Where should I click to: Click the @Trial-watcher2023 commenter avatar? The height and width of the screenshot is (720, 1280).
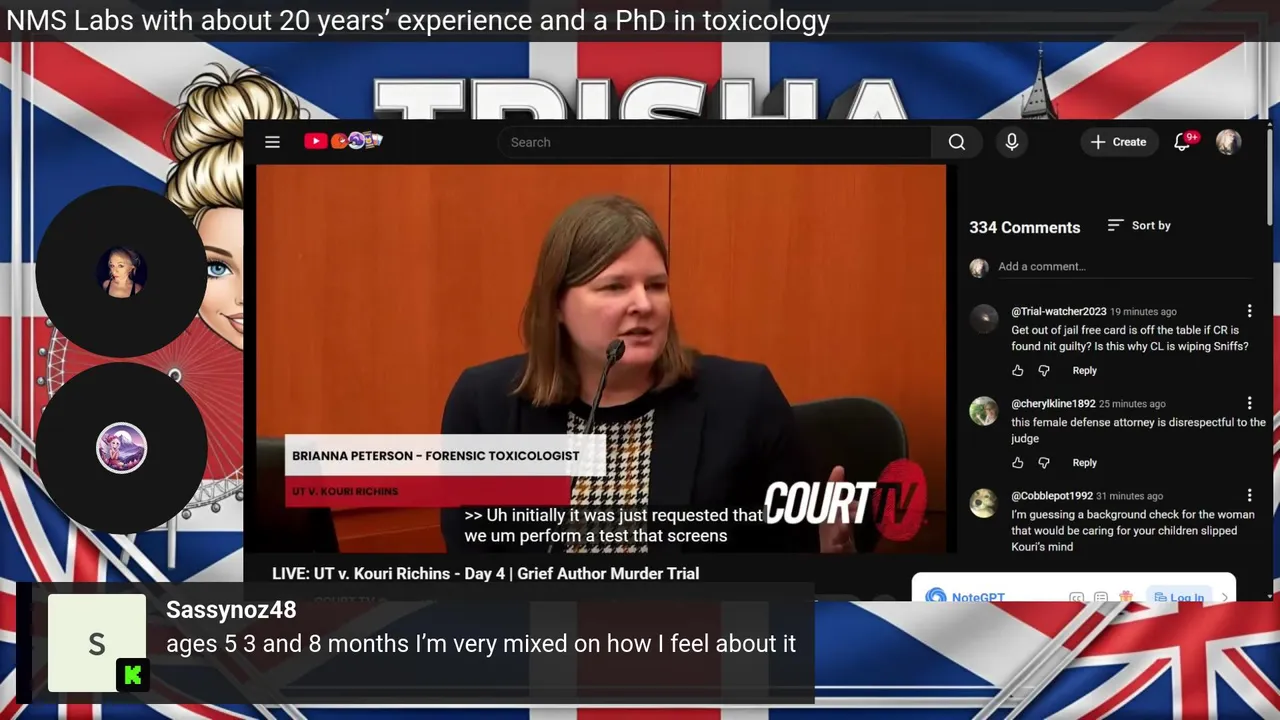984,318
